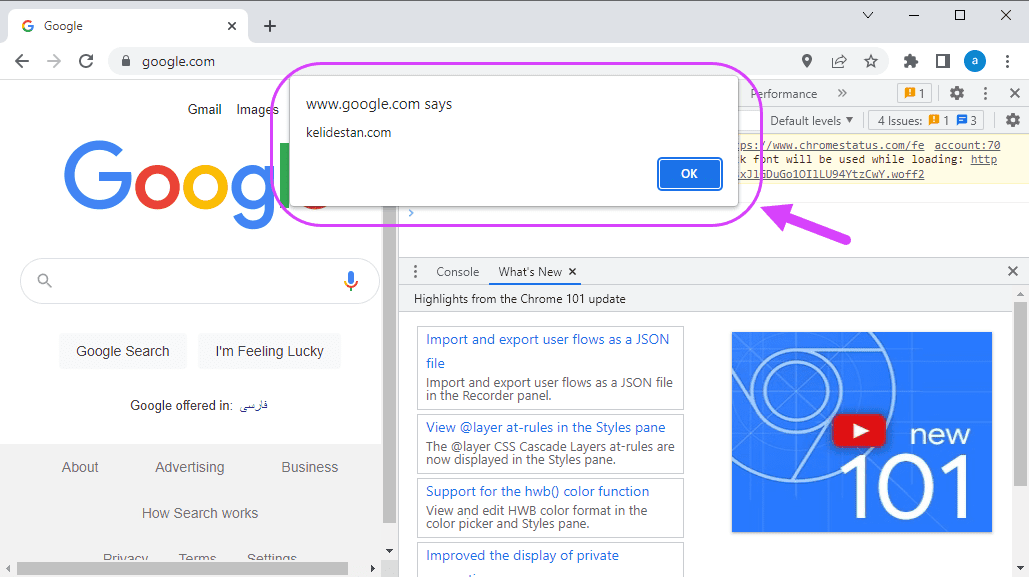The image size is (1029, 577).
Task: Open the DevTools Performance tab
Action: pyautogui.click(x=784, y=94)
